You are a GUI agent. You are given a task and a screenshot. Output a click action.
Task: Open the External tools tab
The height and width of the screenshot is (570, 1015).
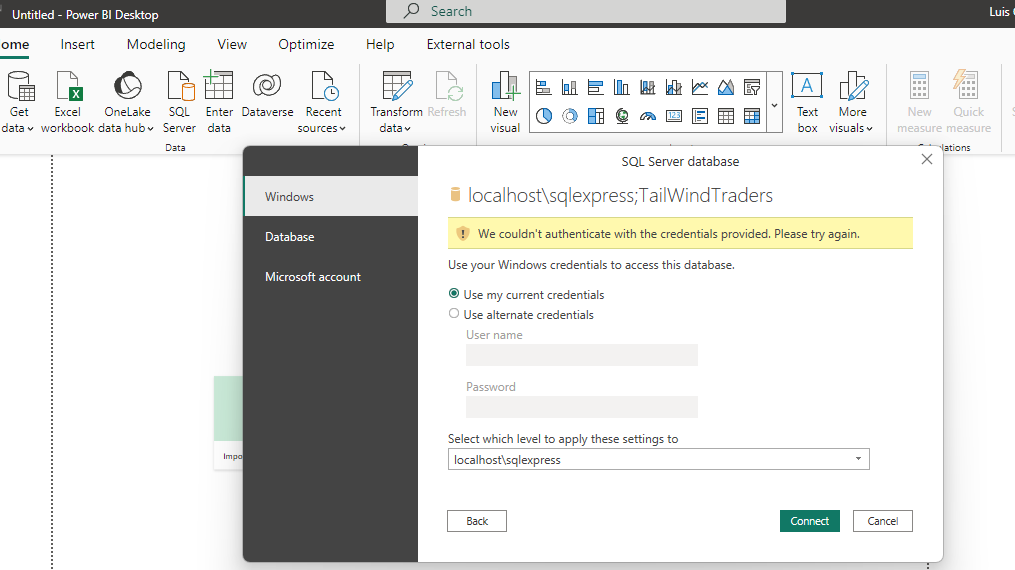click(x=468, y=45)
